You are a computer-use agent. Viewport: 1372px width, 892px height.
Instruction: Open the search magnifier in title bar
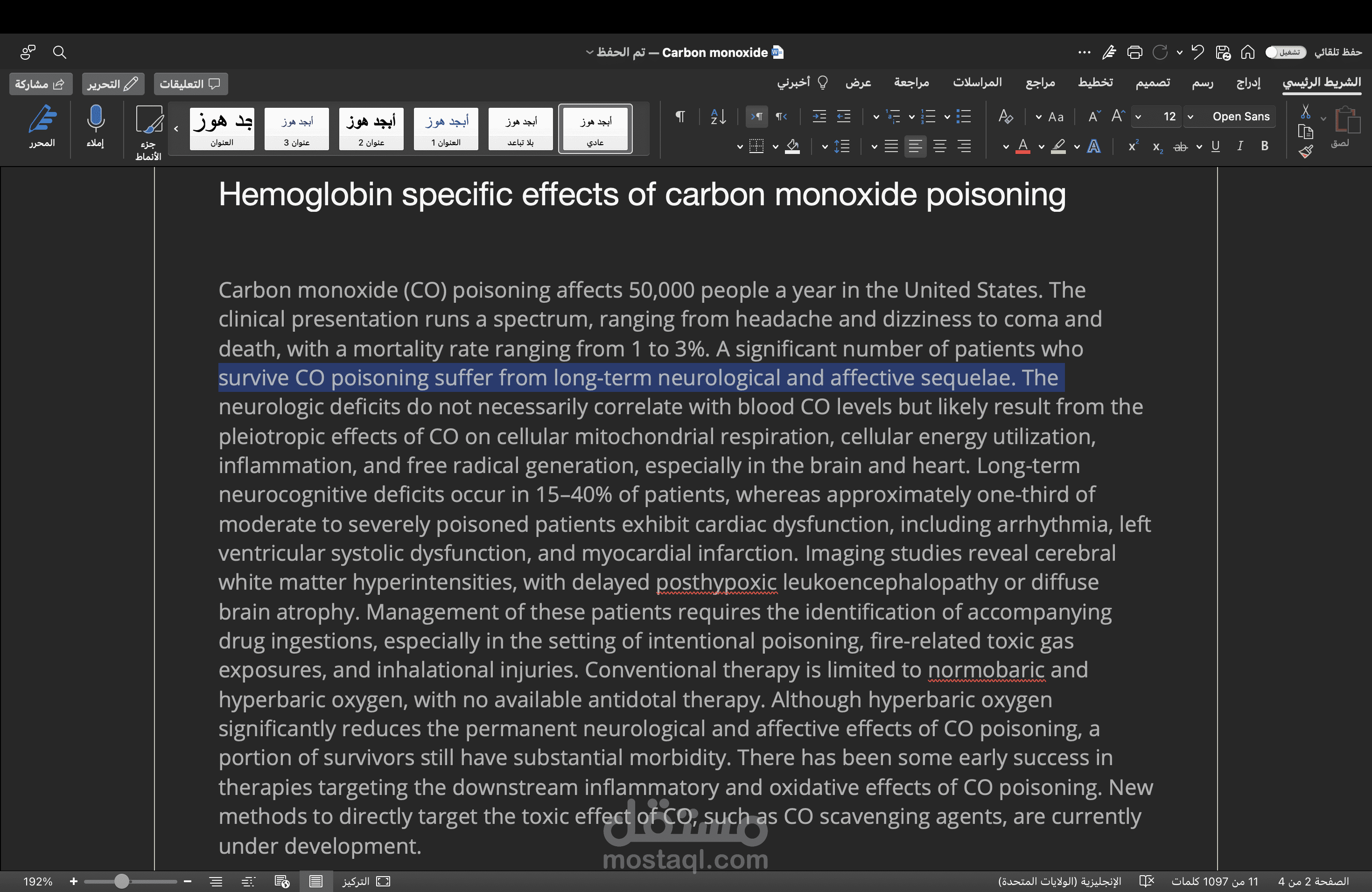[59, 52]
